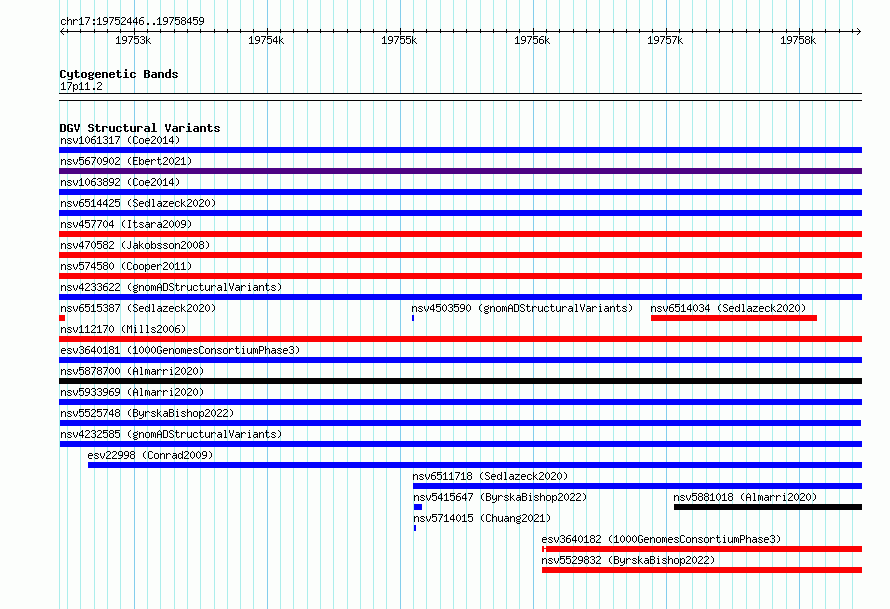
Task: Click the 19753k ruler position
Action: 133,40
